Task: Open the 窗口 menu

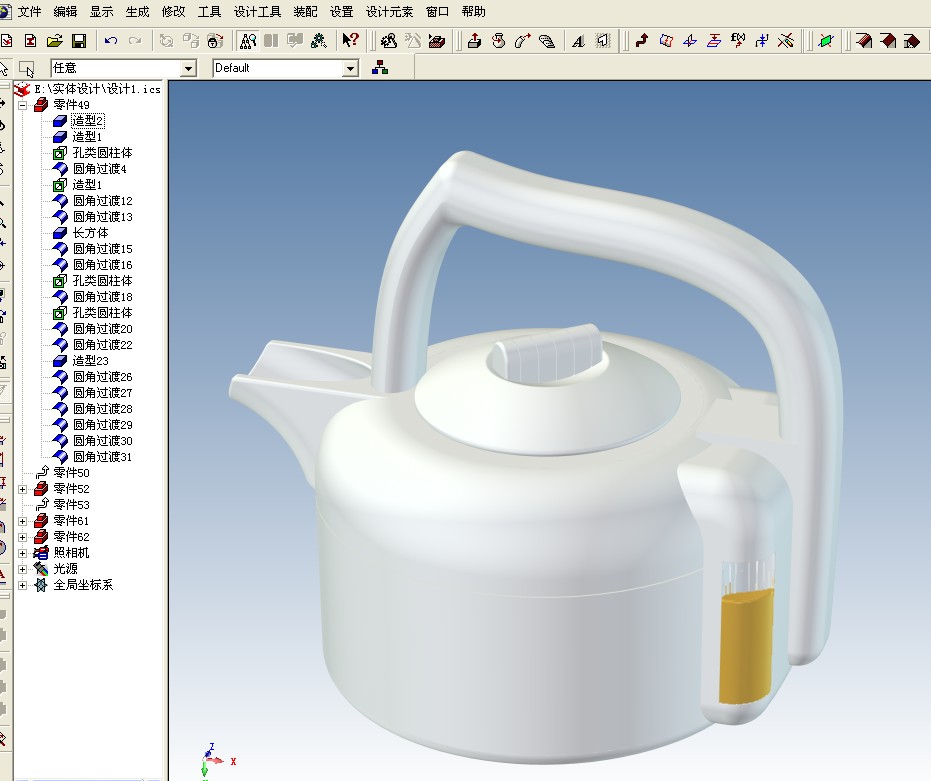Action: click(438, 12)
